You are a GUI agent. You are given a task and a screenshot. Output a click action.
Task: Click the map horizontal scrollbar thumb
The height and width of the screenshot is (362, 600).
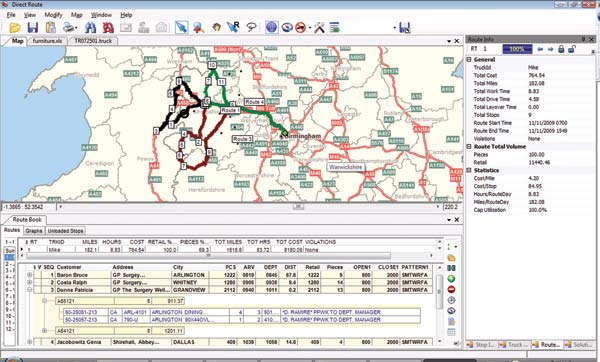[x=298, y=207]
